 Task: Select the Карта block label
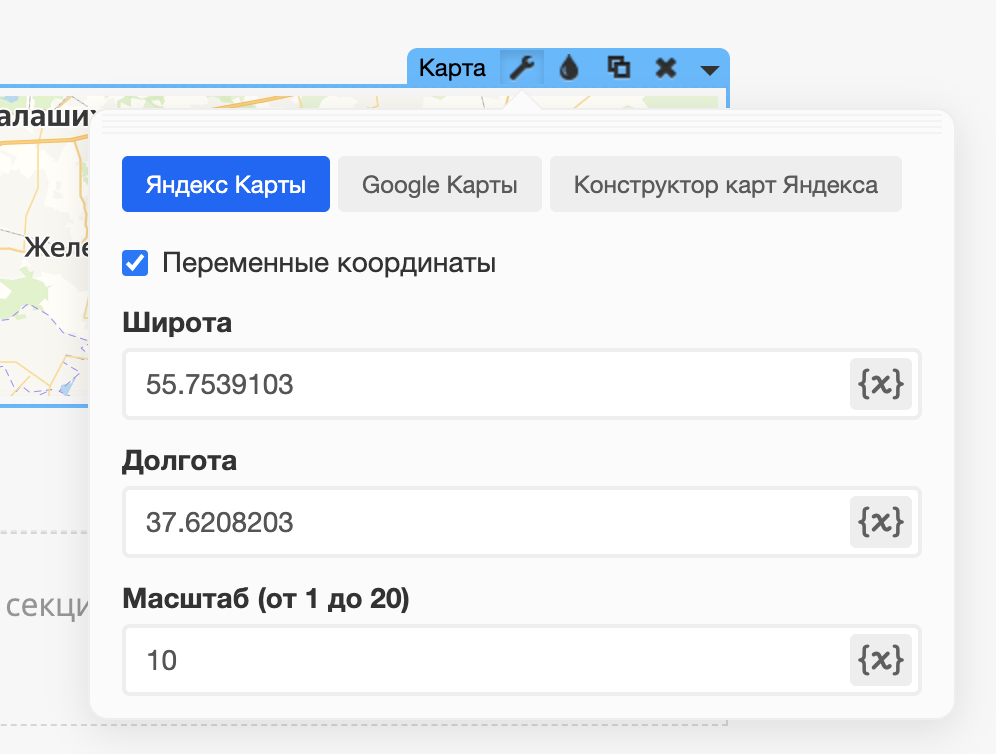click(452, 67)
